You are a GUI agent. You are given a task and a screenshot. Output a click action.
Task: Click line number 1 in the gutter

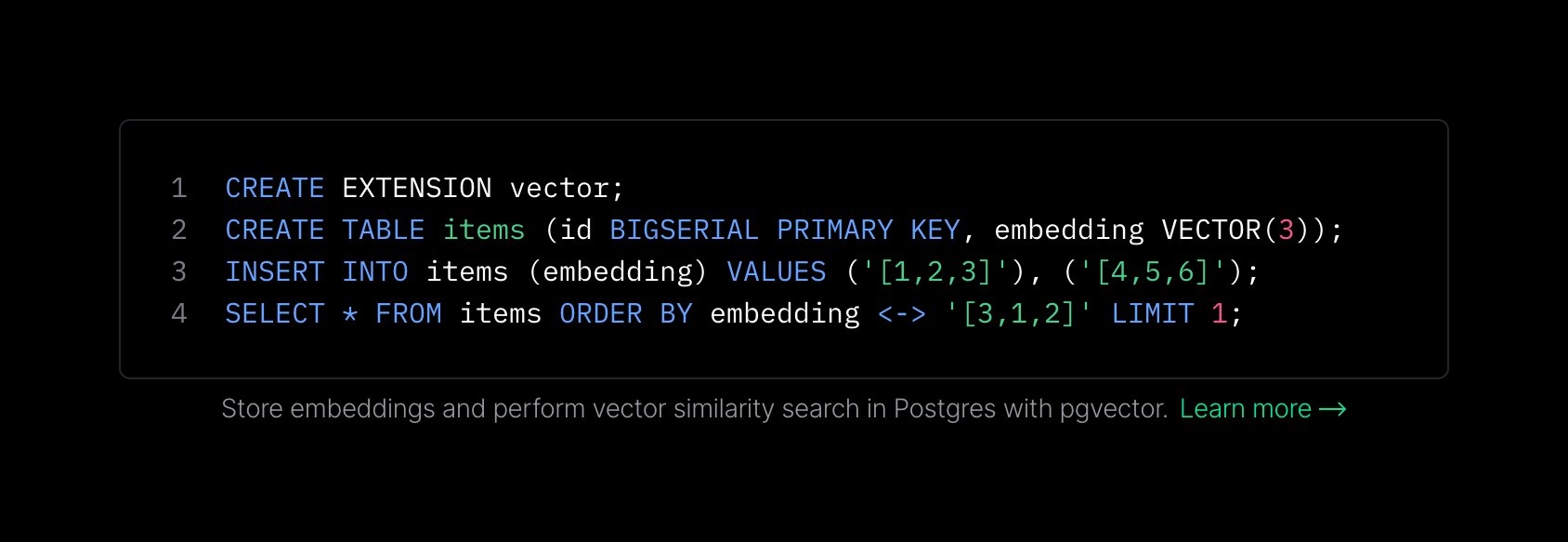point(179,189)
